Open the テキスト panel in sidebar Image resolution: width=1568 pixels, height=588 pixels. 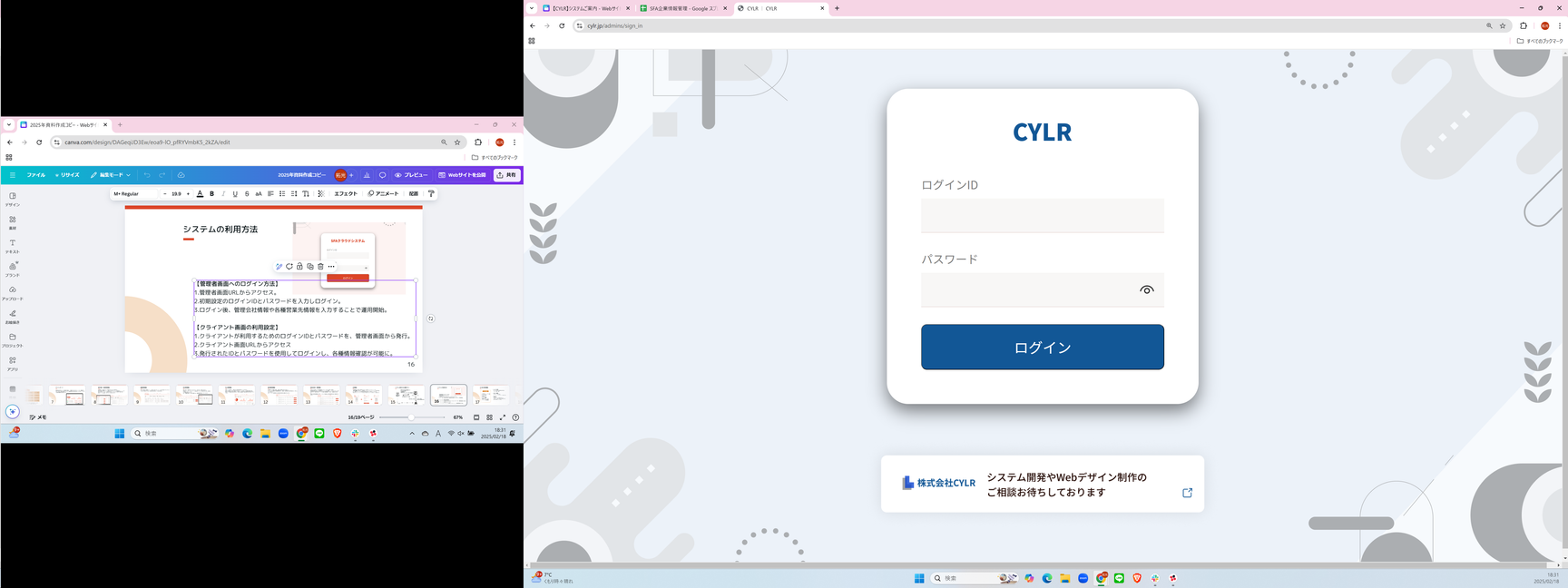pos(13,246)
